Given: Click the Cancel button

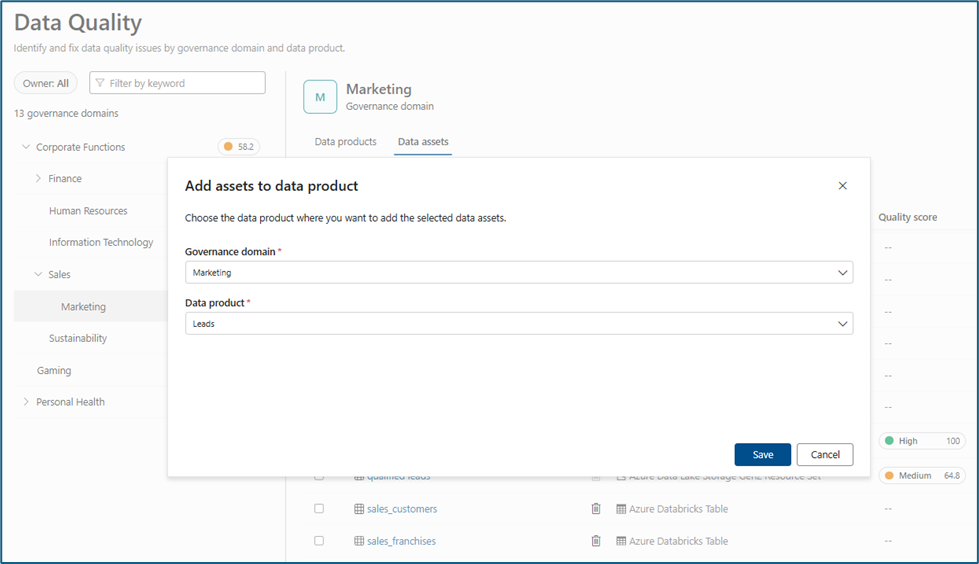Looking at the screenshot, I should [825, 455].
